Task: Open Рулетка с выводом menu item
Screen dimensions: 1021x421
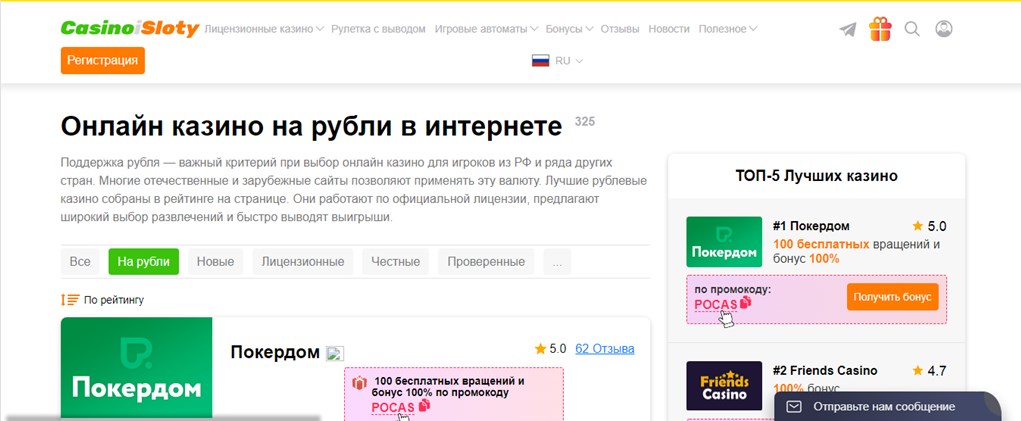Action: point(378,29)
